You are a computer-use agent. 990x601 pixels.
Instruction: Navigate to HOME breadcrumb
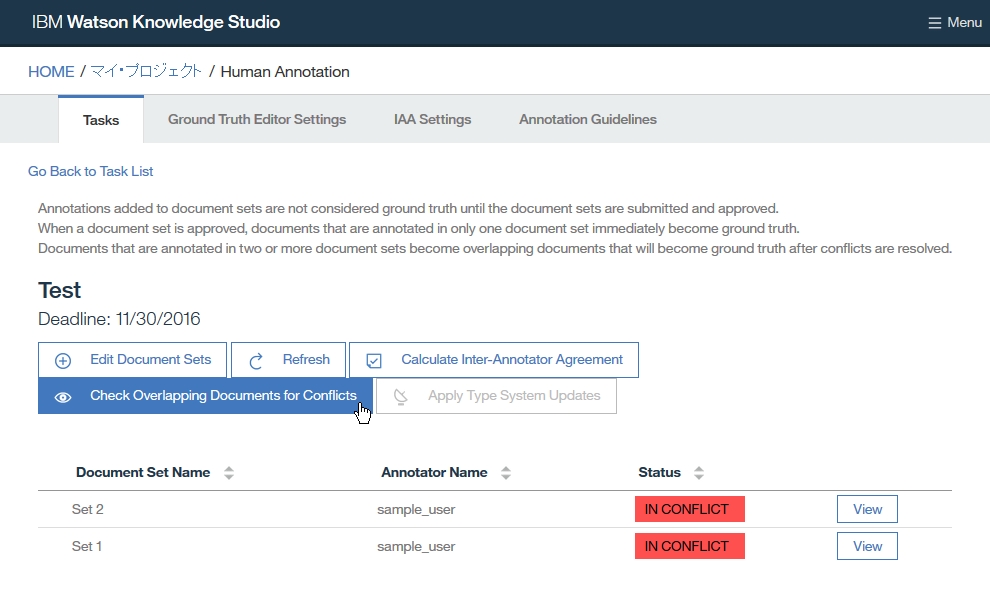(51, 72)
